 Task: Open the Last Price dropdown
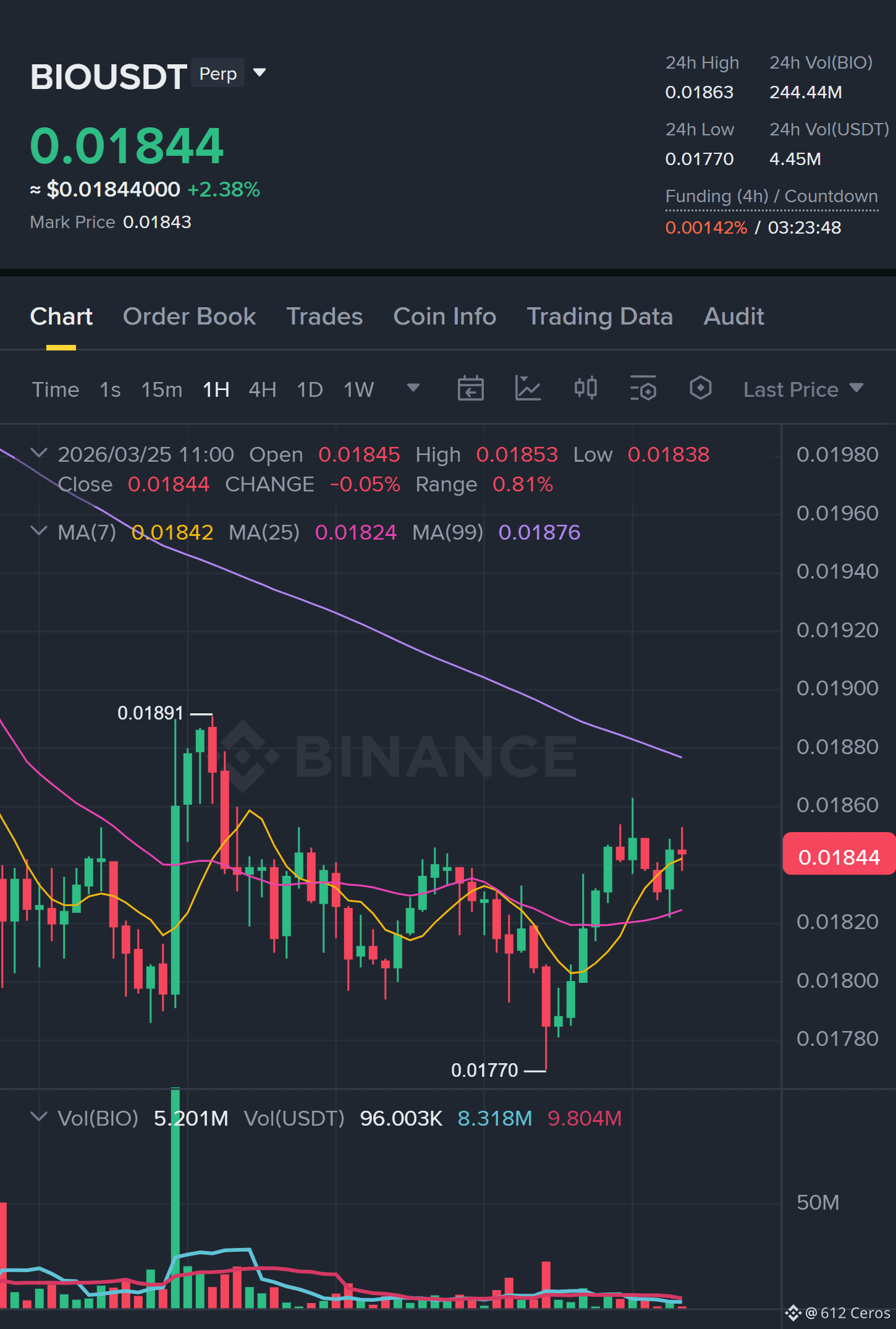[x=803, y=389]
